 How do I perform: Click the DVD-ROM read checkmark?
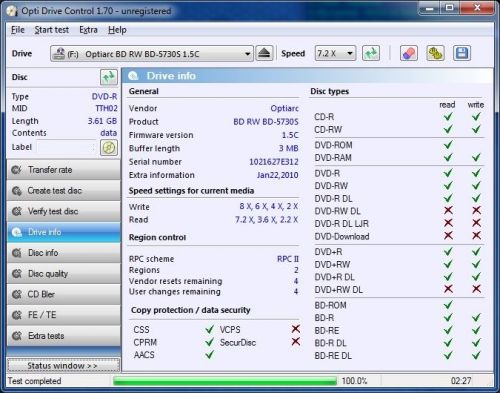pos(448,145)
